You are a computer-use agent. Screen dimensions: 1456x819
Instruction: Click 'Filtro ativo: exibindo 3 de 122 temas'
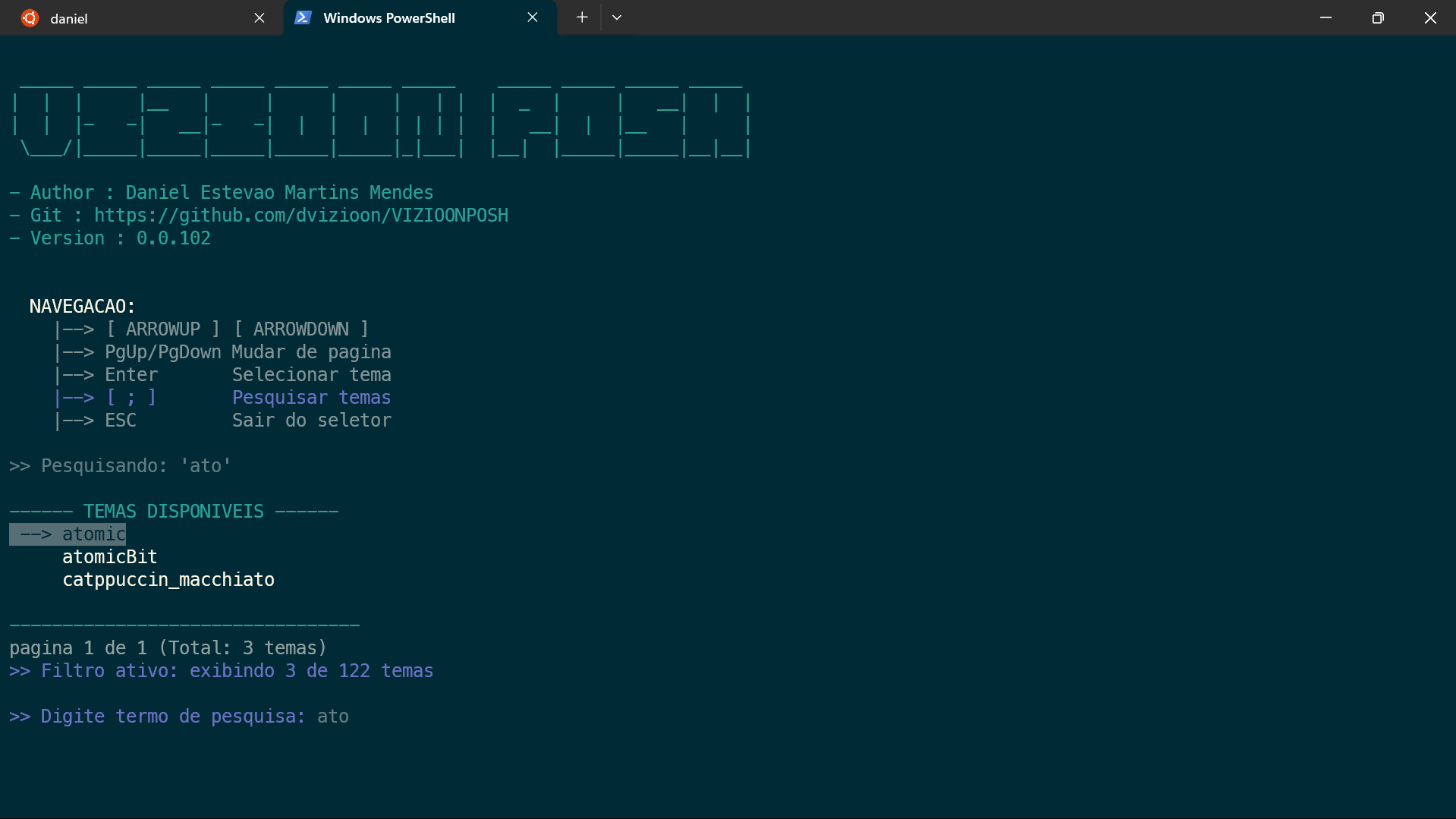[x=222, y=671]
